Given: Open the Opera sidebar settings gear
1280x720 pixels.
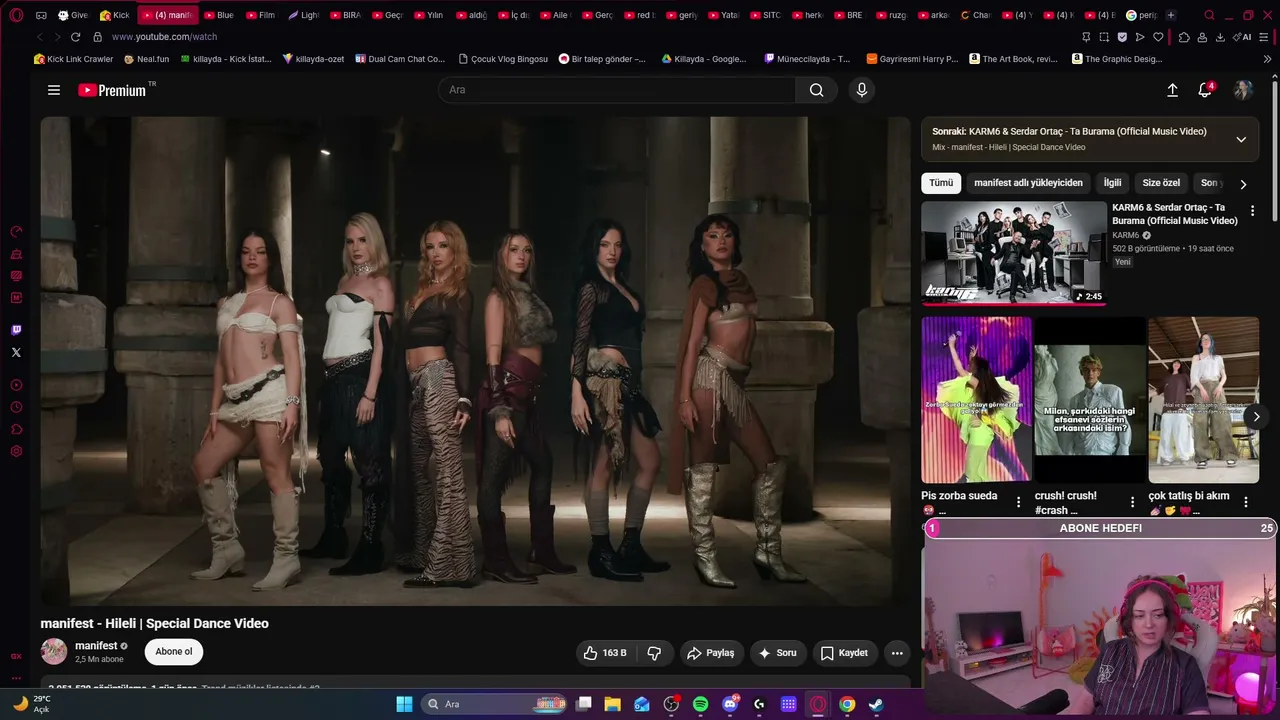Looking at the screenshot, I should point(16,452).
